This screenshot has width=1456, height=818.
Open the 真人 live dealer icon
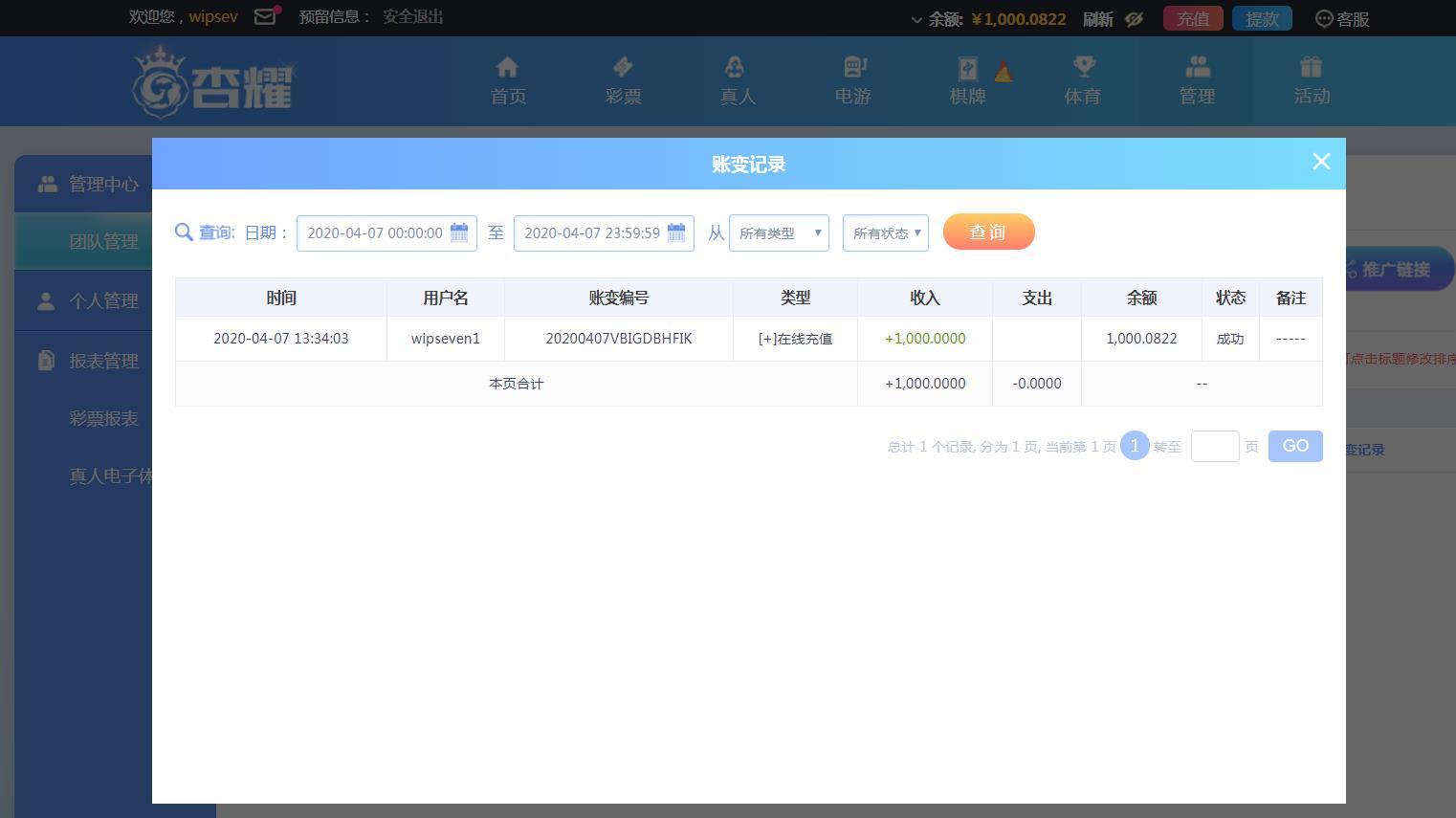point(735,68)
